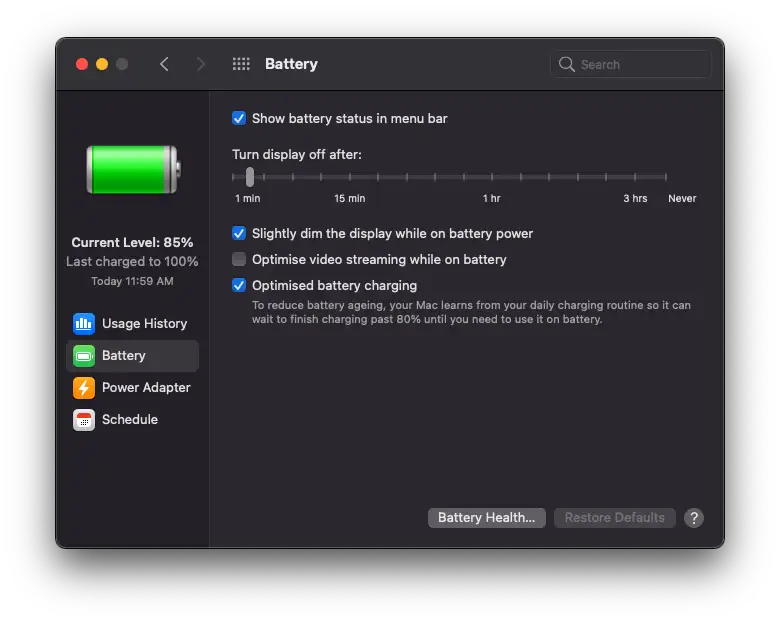Click the Current Level: 85% text
Screen dimensions: 780x622
[132, 242]
